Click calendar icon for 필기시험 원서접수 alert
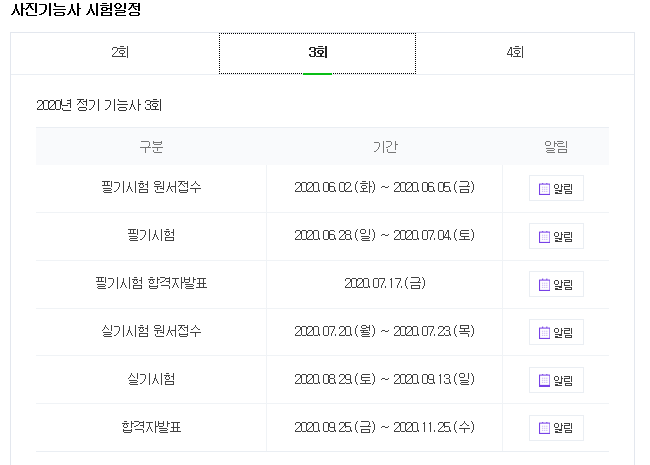Screen dimensions: 650x465 coord(544,189)
